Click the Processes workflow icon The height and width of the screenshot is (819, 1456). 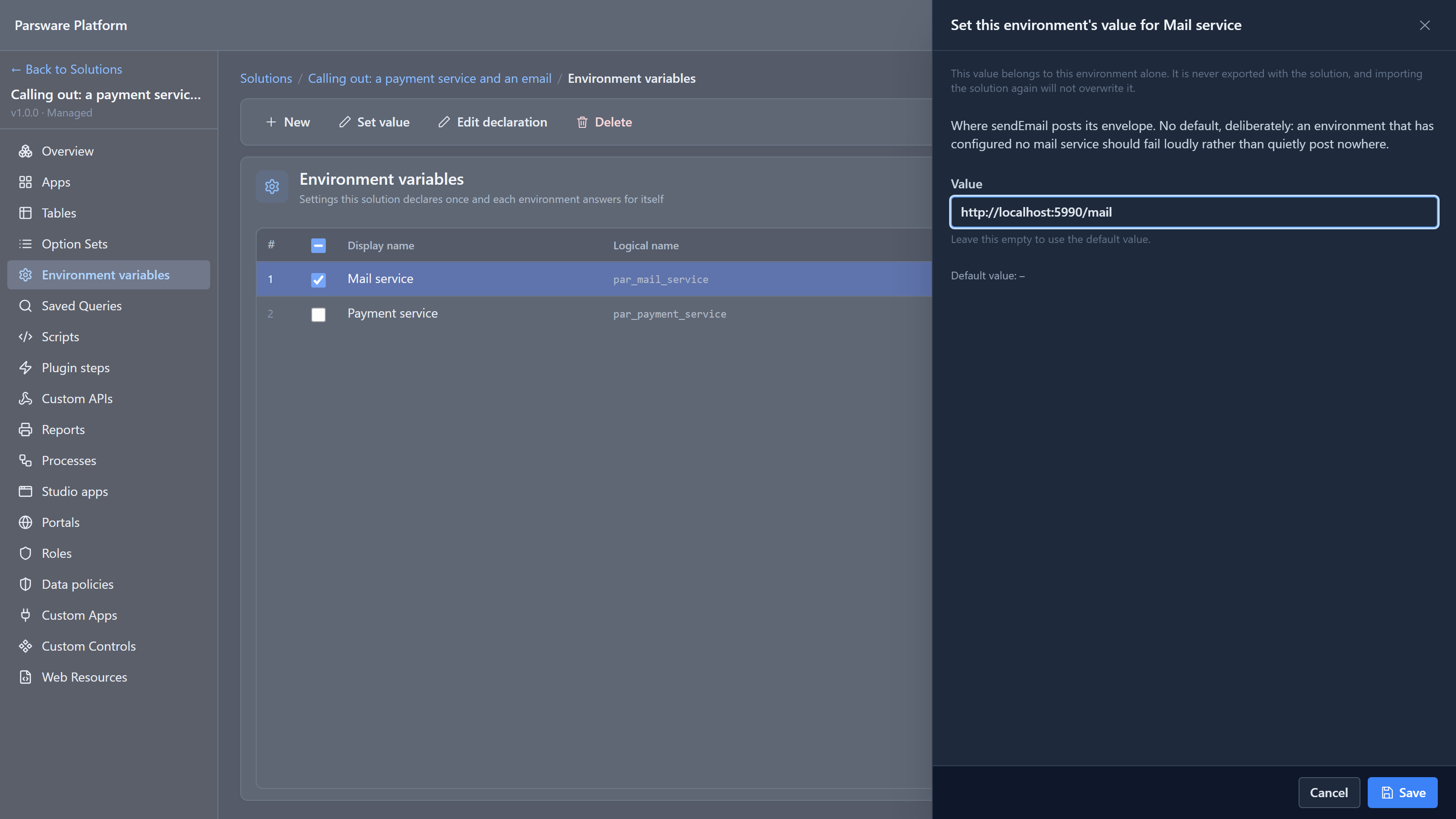click(25, 460)
